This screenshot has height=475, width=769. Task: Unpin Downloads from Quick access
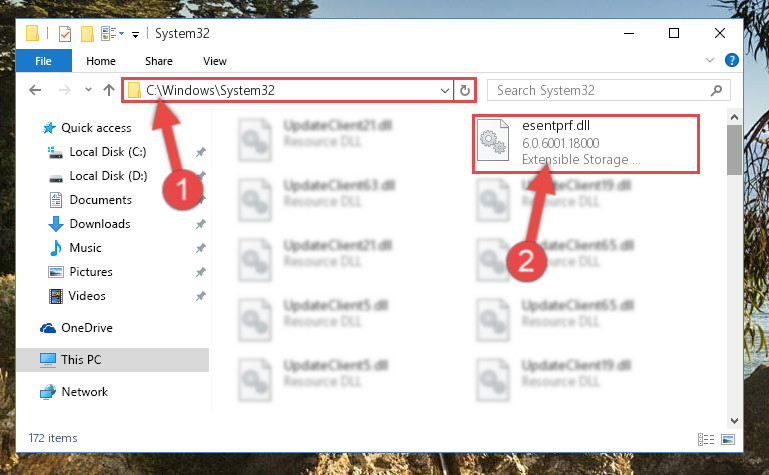[x=201, y=225]
